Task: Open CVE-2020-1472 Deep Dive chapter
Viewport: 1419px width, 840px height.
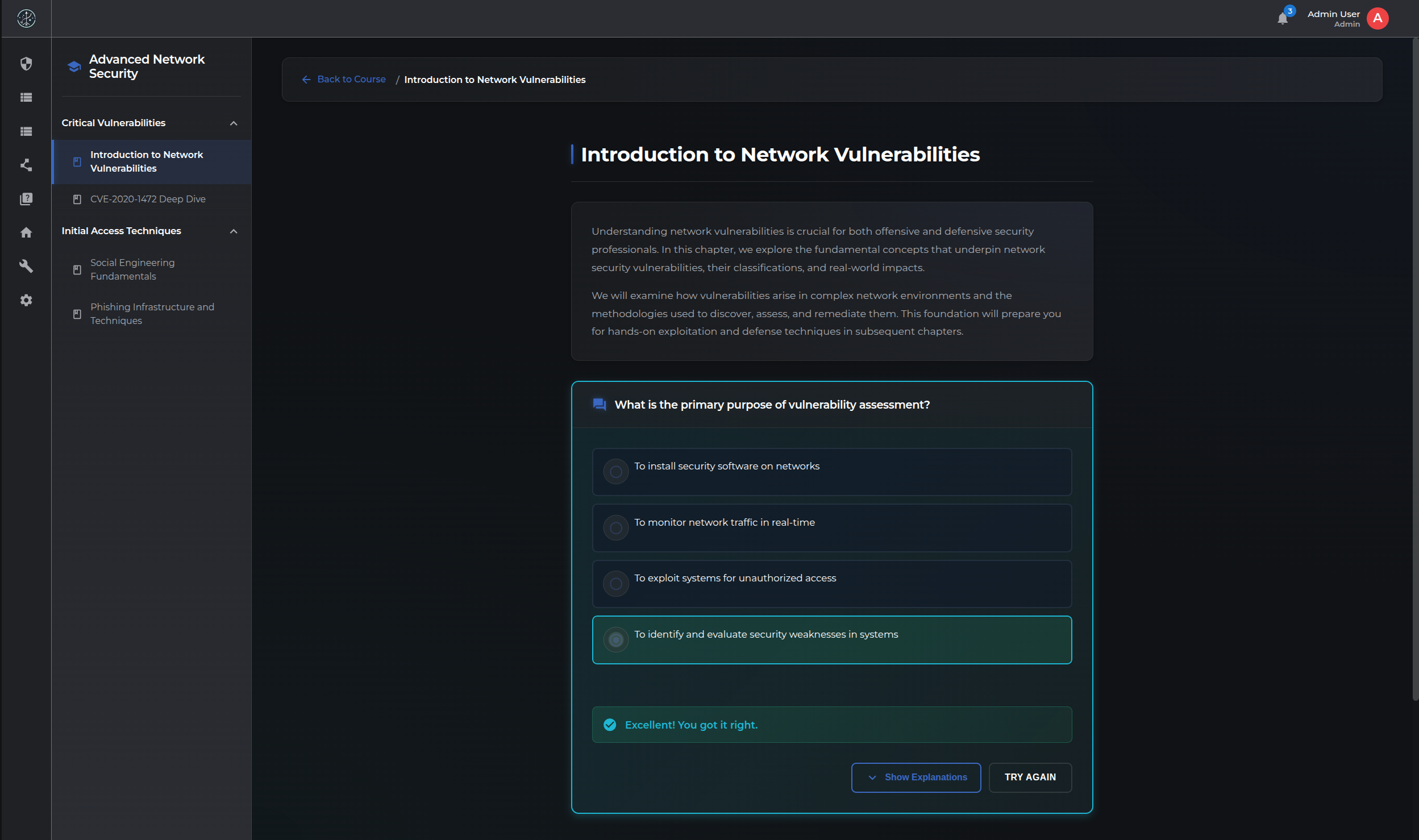Action: click(x=148, y=199)
